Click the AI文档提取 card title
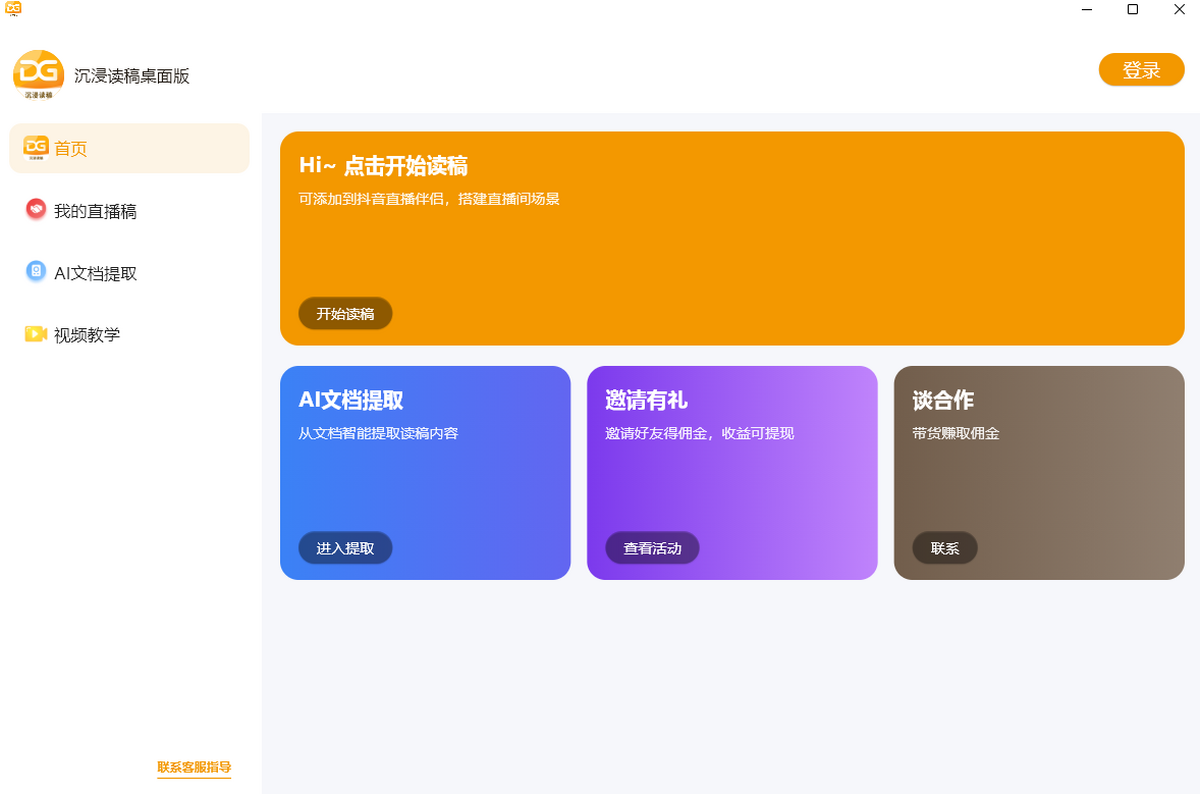The height and width of the screenshot is (794, 1200). pos(351,400)
